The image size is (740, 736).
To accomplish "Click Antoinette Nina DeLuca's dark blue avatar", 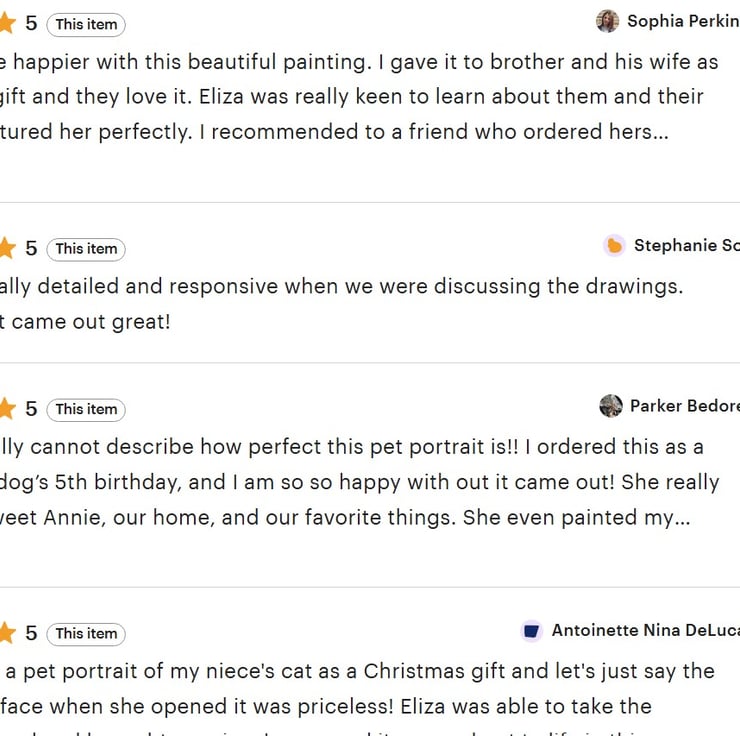I will coord(532,630).
